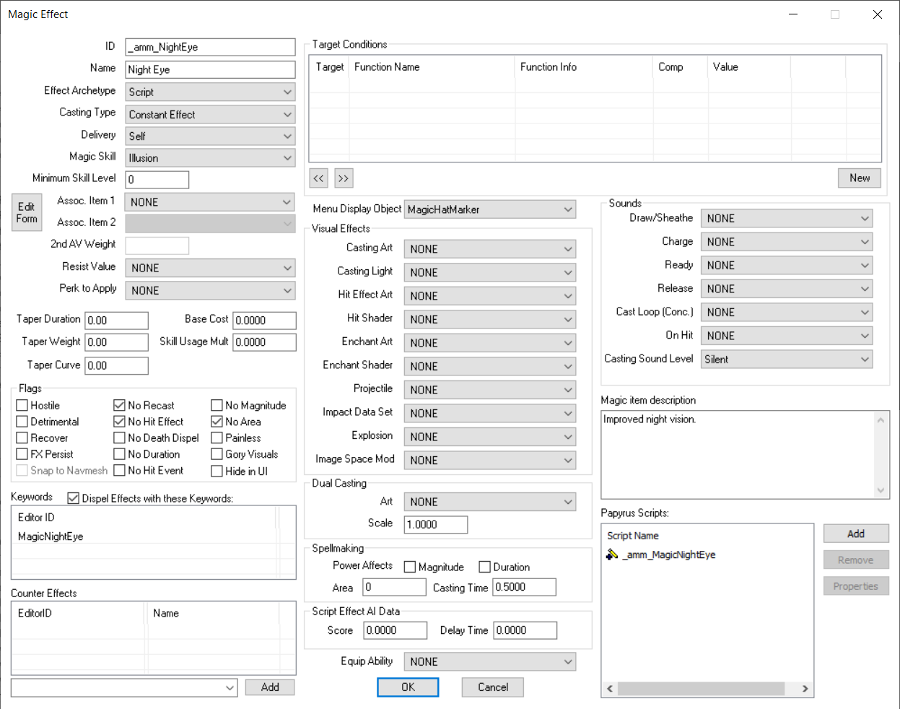Click the description box scroll down arrow

point(880,490)
